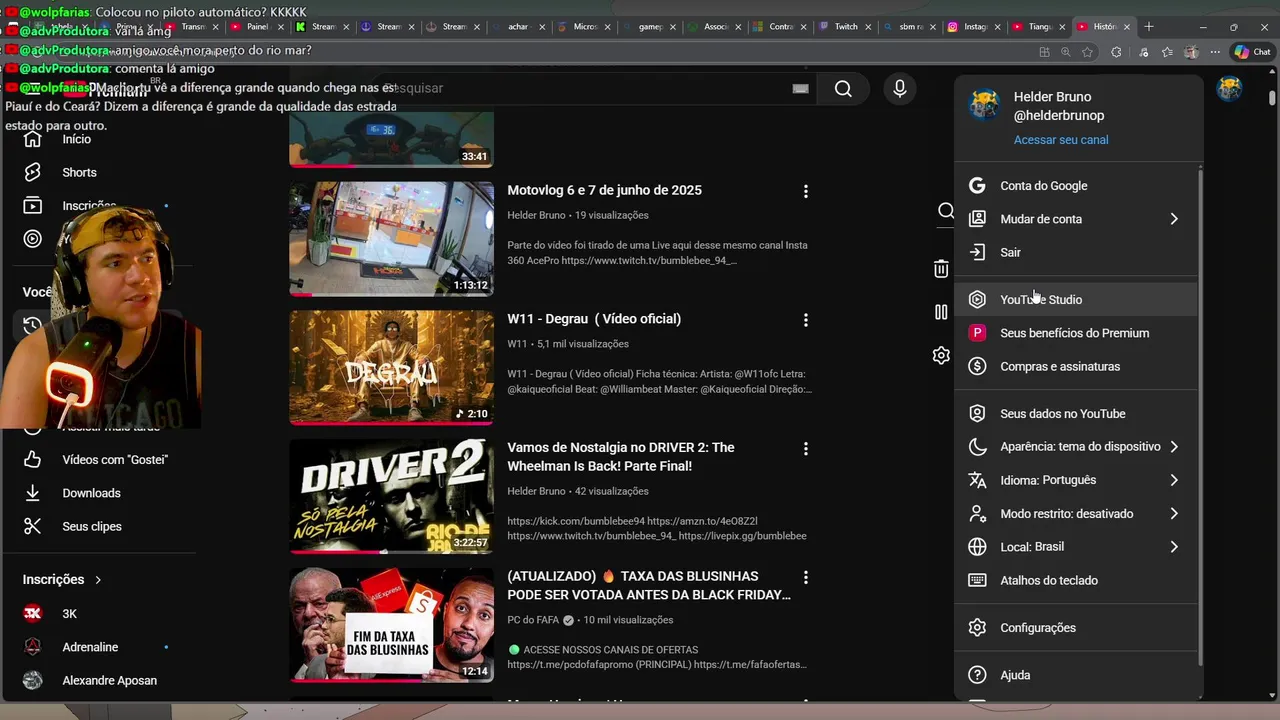Open W11 Degrau video thumbnail

391,367
